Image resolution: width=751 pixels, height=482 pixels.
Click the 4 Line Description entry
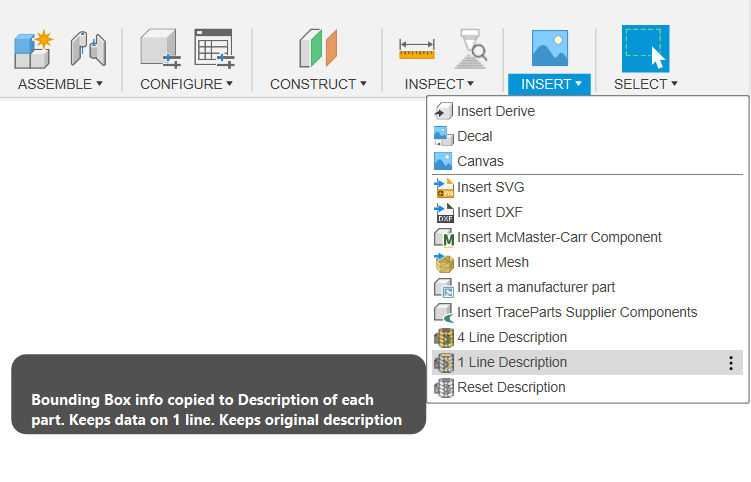[x=512, y=337]
